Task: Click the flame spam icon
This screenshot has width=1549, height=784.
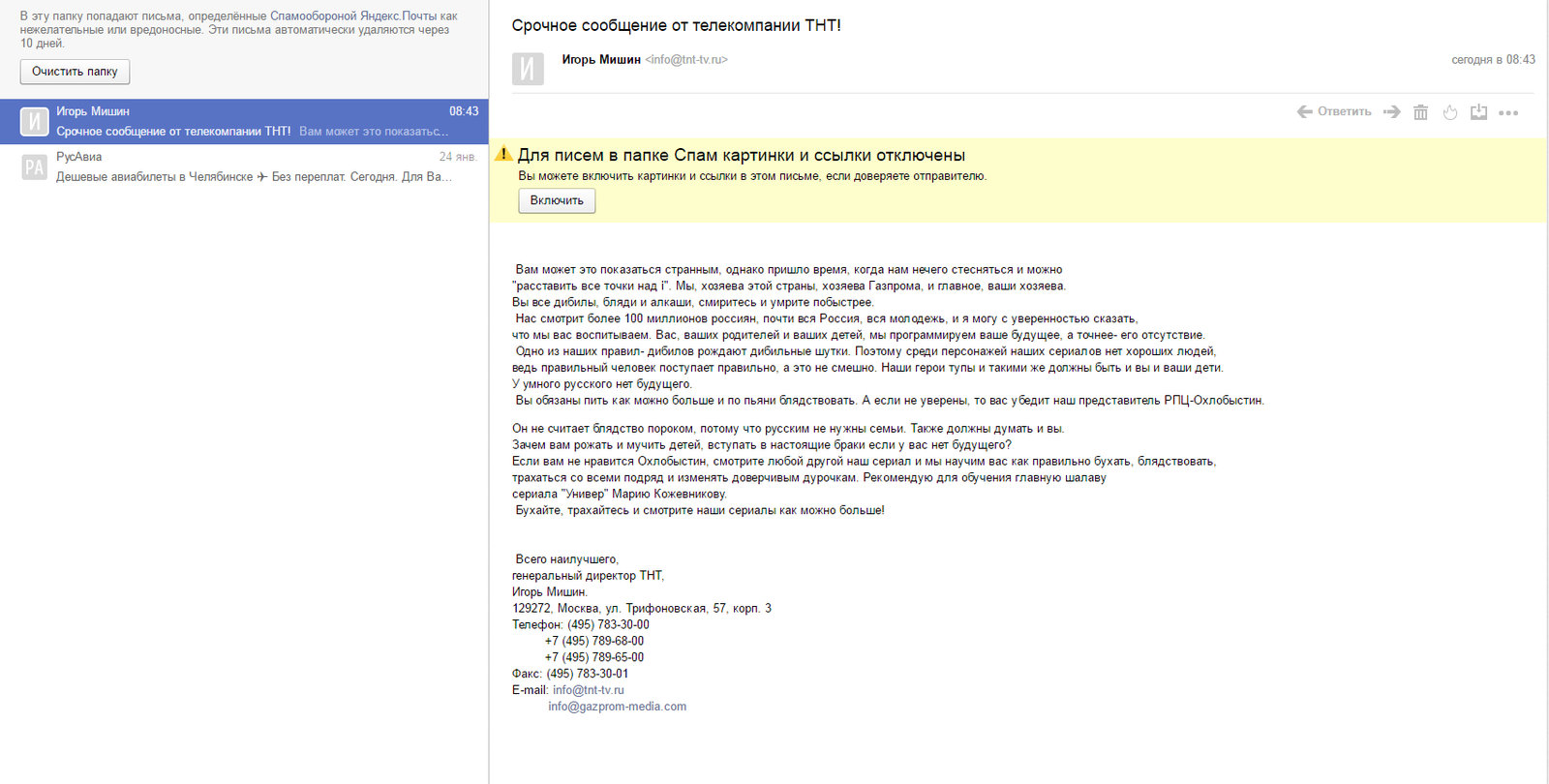Action: [1450, 112]
